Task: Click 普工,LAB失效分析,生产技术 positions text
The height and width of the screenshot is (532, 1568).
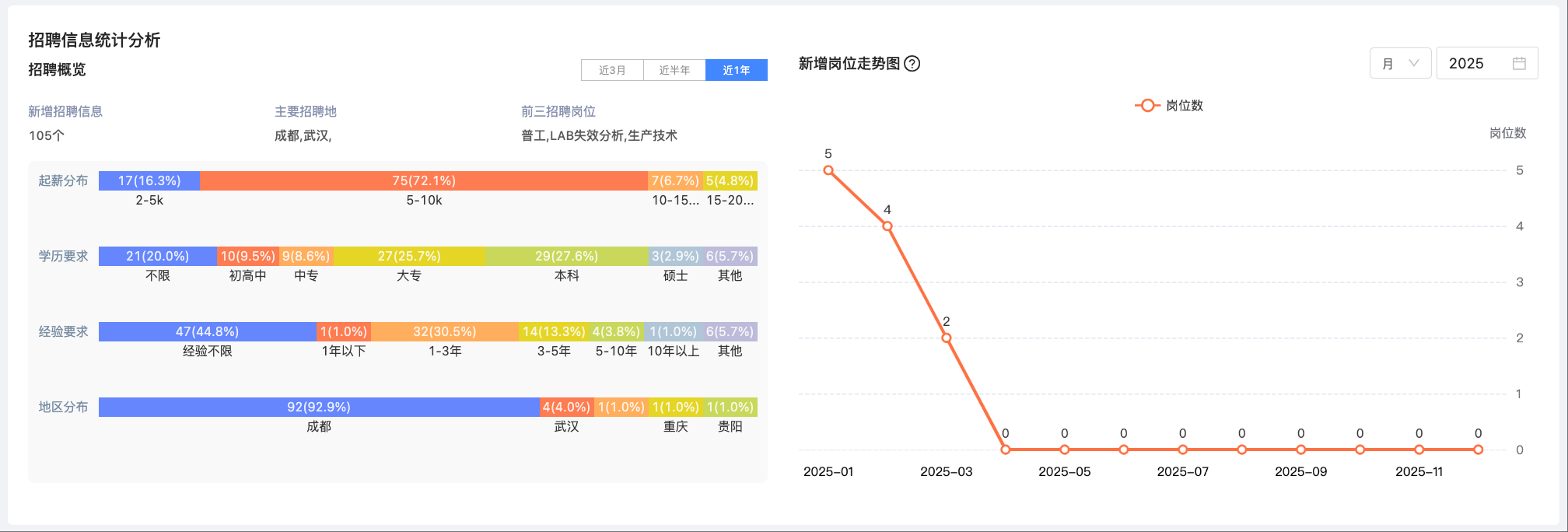Action: [599, 135]
